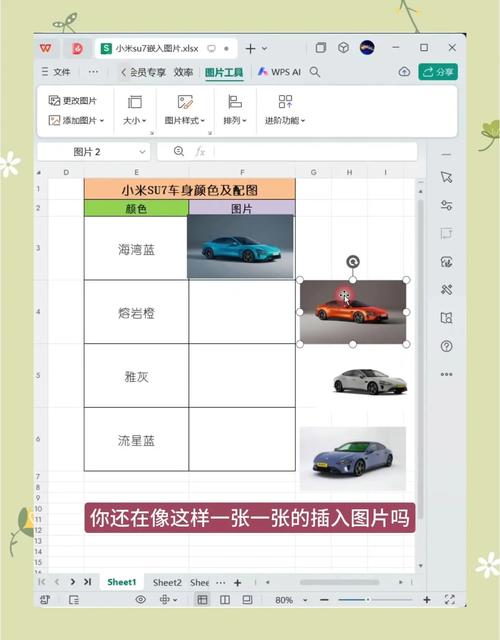This screenshot has width=500, height=640.
Task: Select cell 熔岩橙
Action: (x=136, y=312)
